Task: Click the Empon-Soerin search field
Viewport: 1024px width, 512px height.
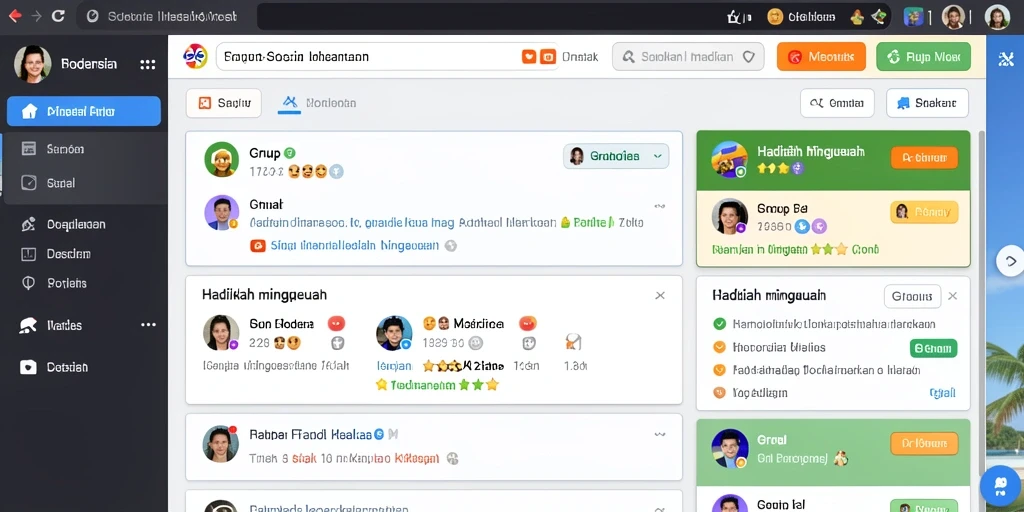Action: 389,57
